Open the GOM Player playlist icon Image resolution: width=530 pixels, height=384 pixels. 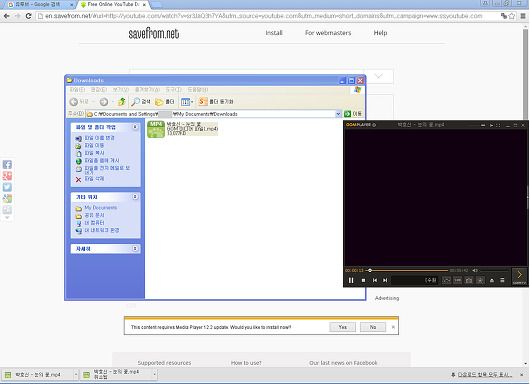coord(502,280)
